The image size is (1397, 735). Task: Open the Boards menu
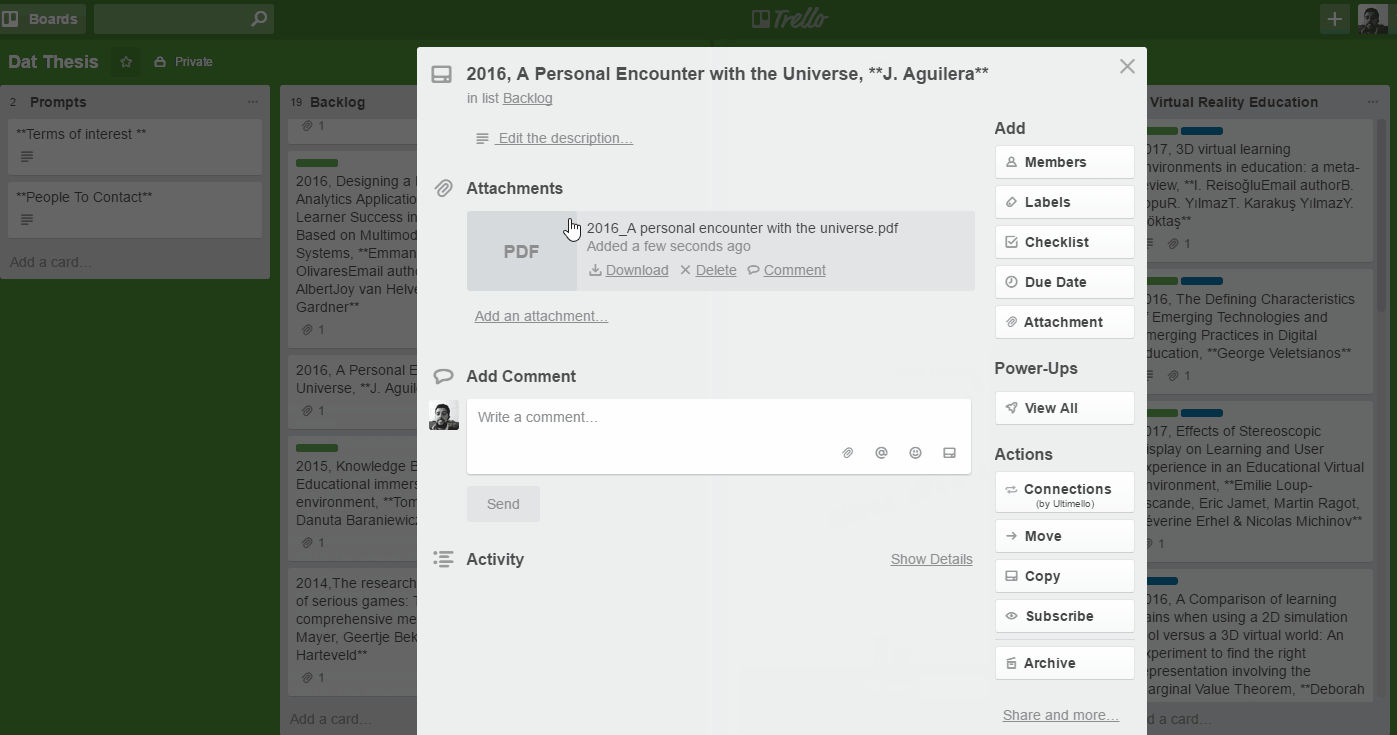[43, 19]
